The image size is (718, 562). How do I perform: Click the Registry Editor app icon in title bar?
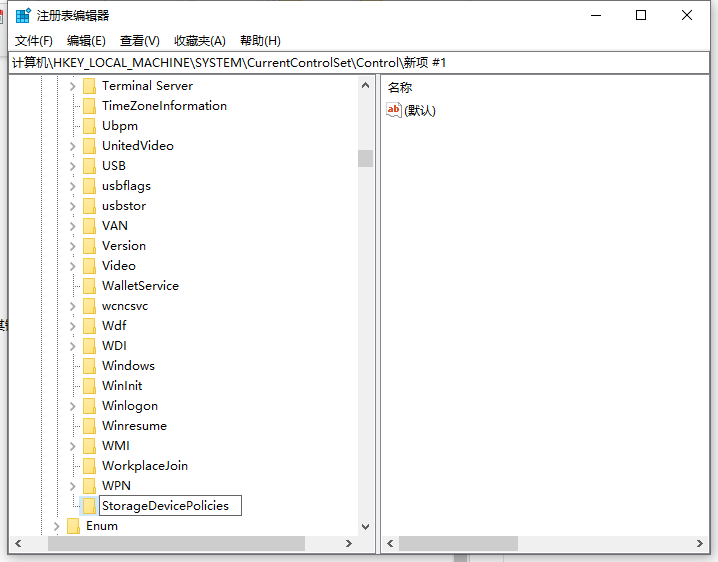[x=23, y=15]
